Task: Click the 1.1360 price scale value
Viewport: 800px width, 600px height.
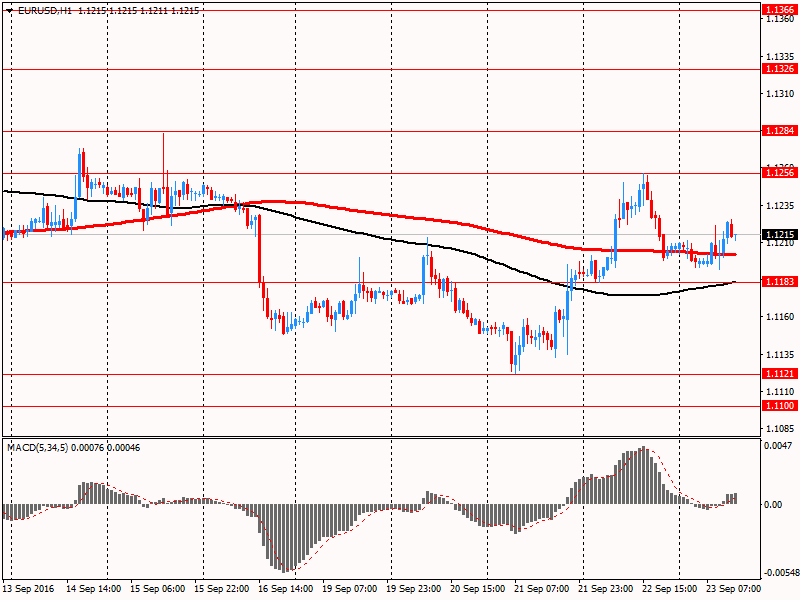Action: (x=780, y=19)
